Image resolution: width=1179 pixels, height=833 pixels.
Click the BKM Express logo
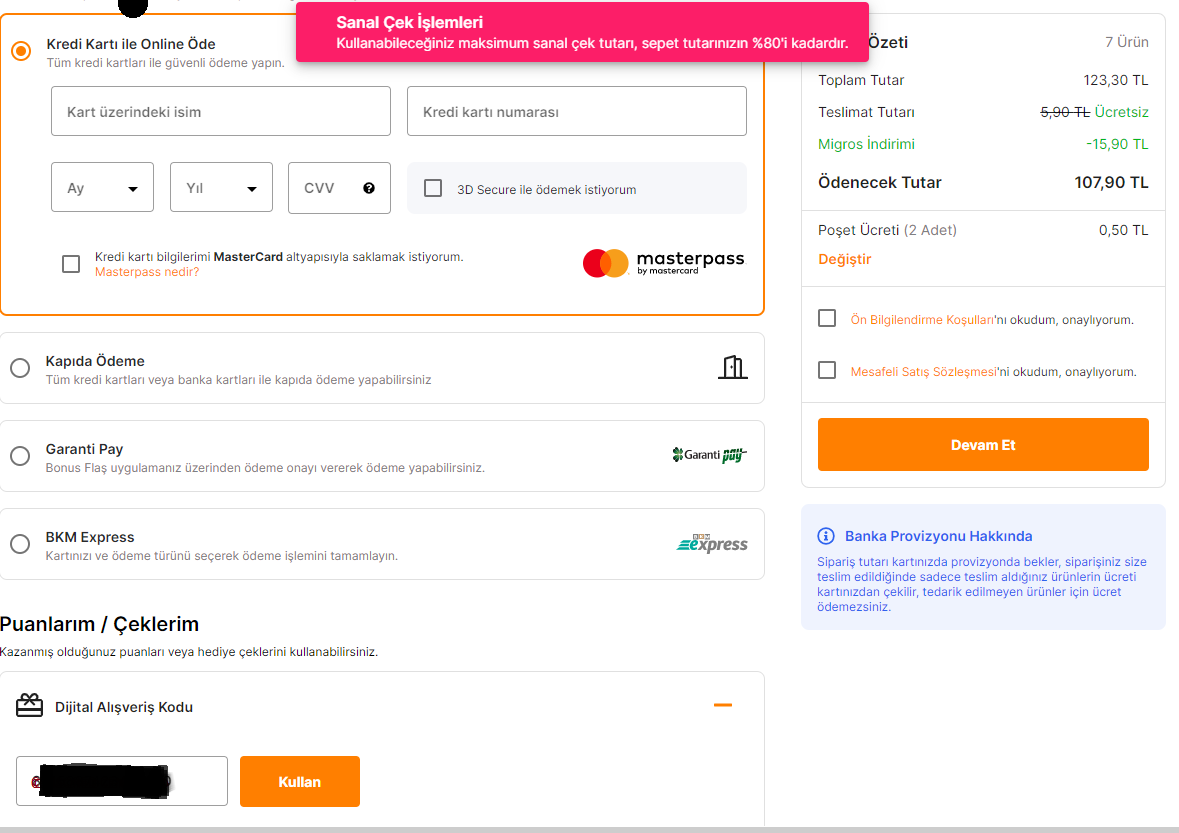[712, 543]
